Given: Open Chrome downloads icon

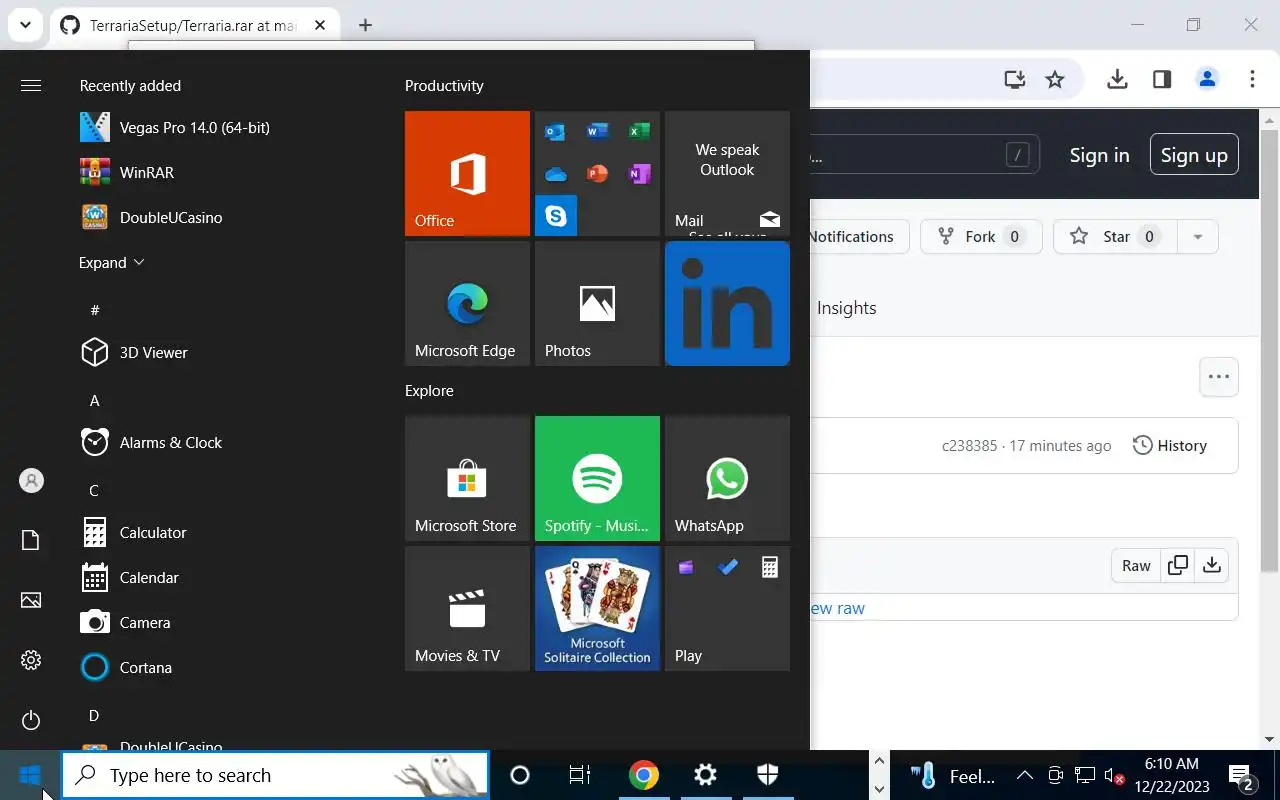Looking at the screenshot, I should coord(1117,79).
